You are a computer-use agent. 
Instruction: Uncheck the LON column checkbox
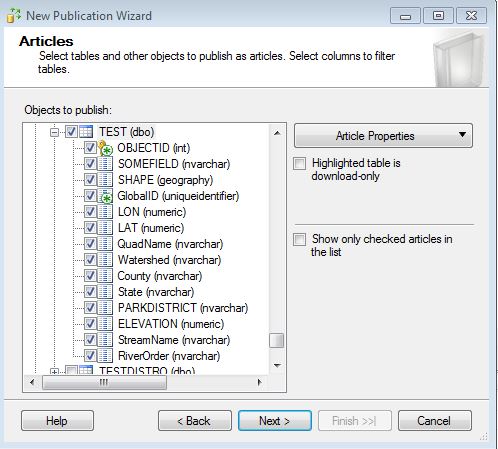point(90,211)
